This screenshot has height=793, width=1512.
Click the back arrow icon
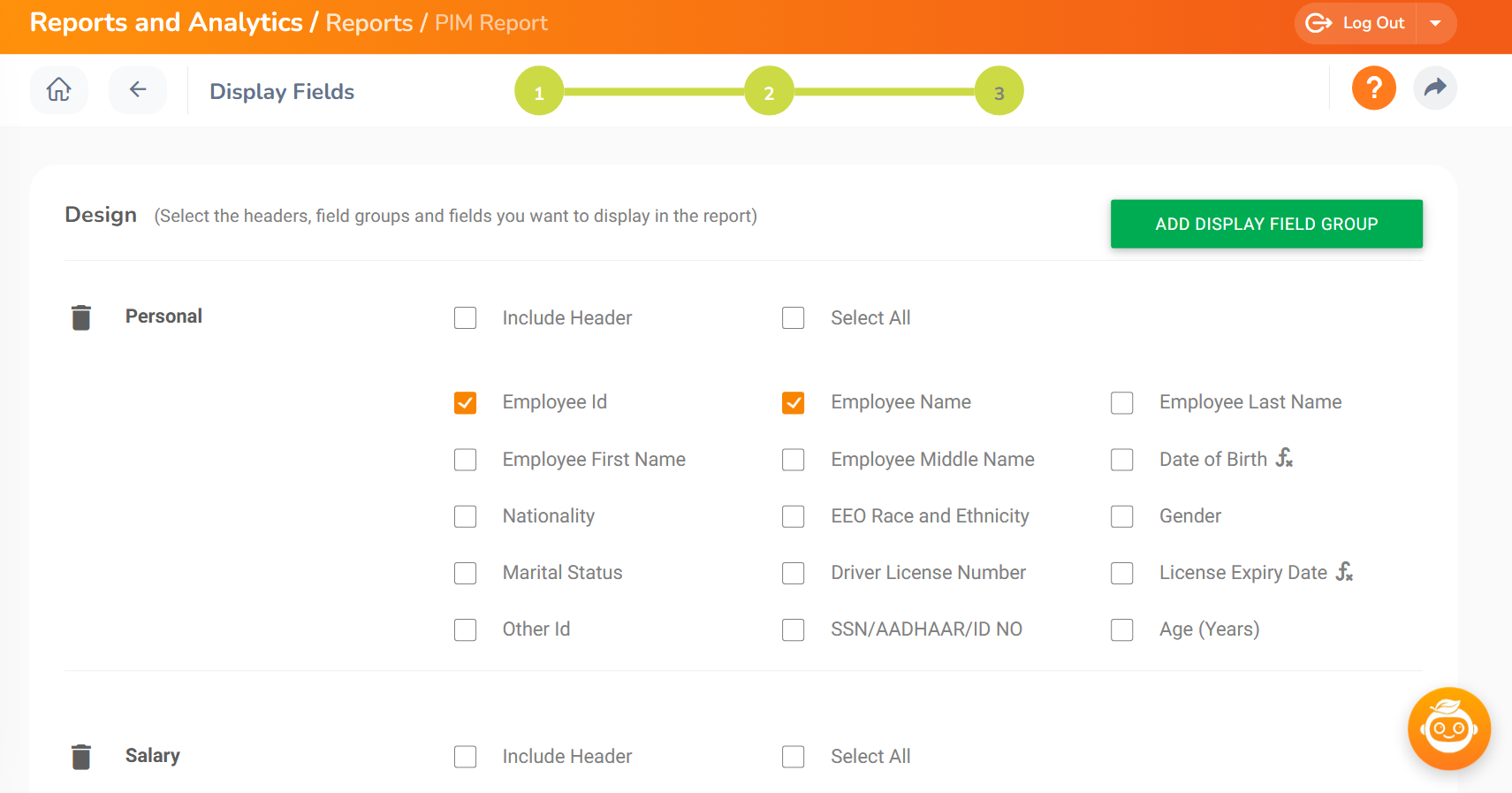click(x=138, y=89)
